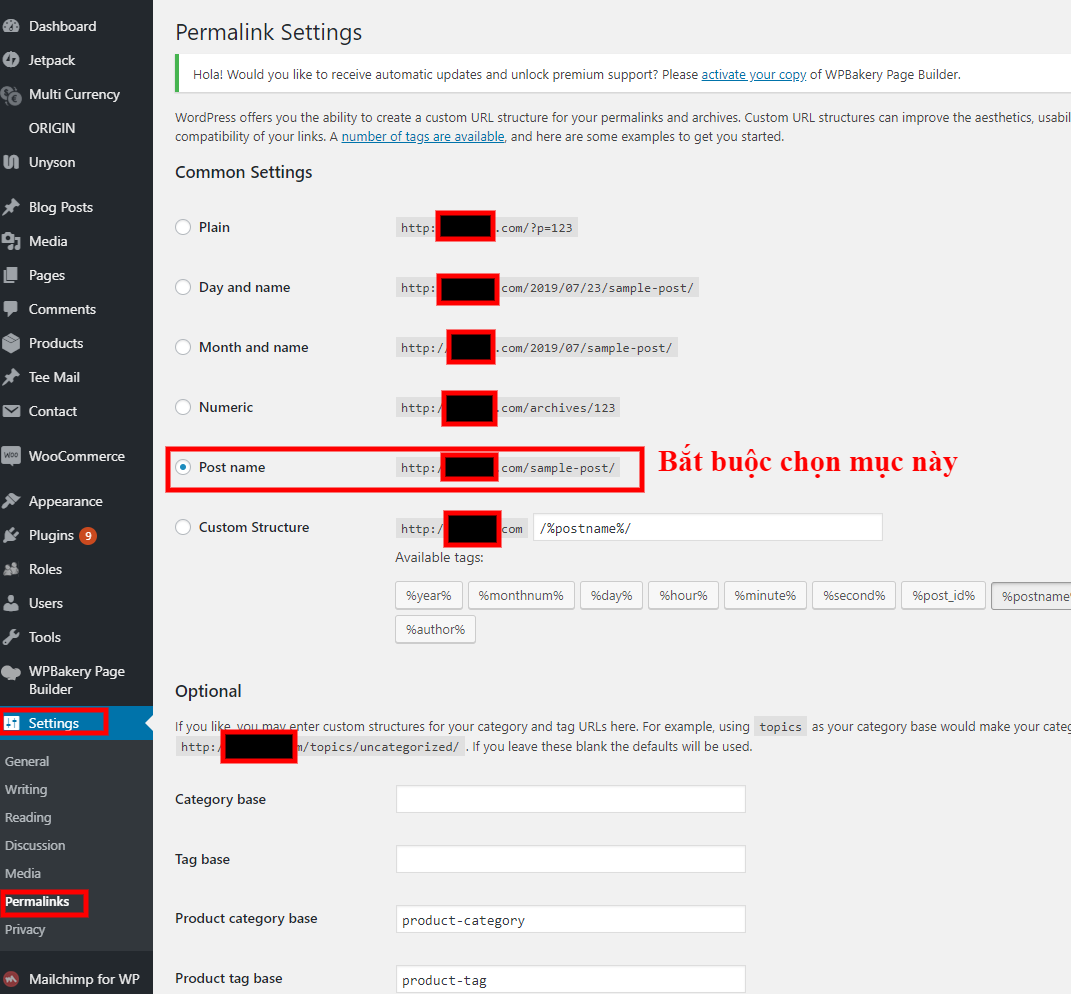Toggle the %postname% tag button
The height and width of the screenshot is (994, 1071).
1031,596
